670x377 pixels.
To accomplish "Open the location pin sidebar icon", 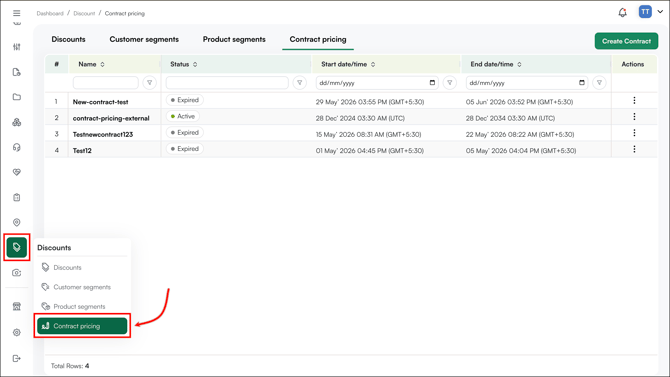I will coord(17,222).
